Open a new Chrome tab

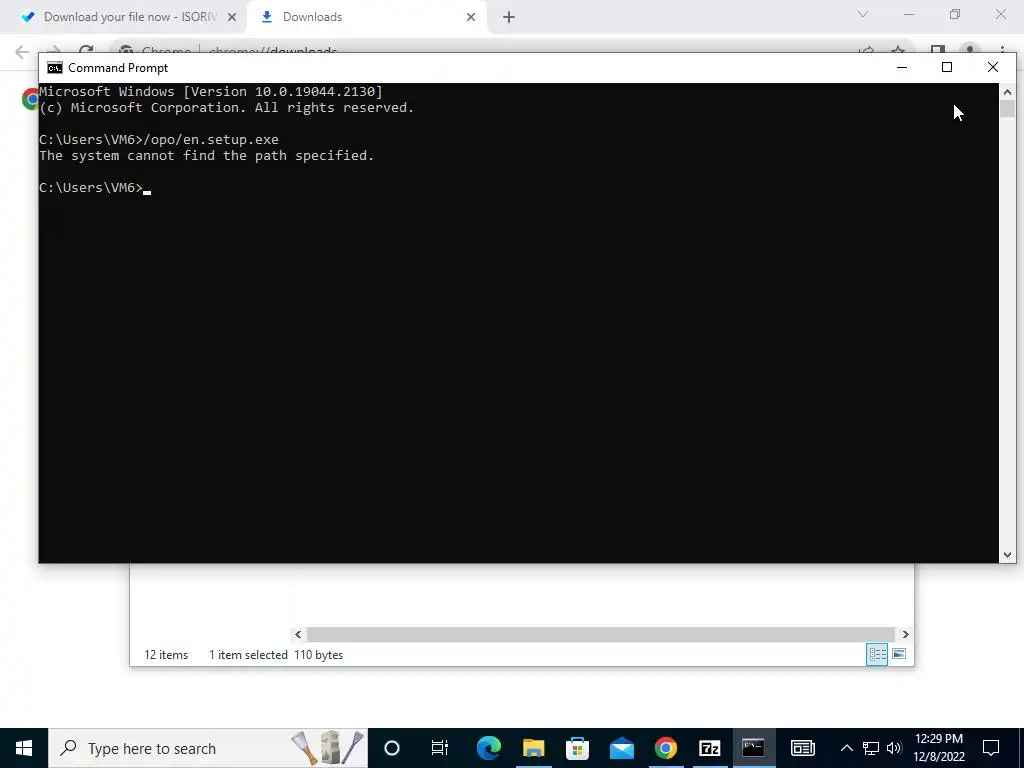[x=509, y=17]
